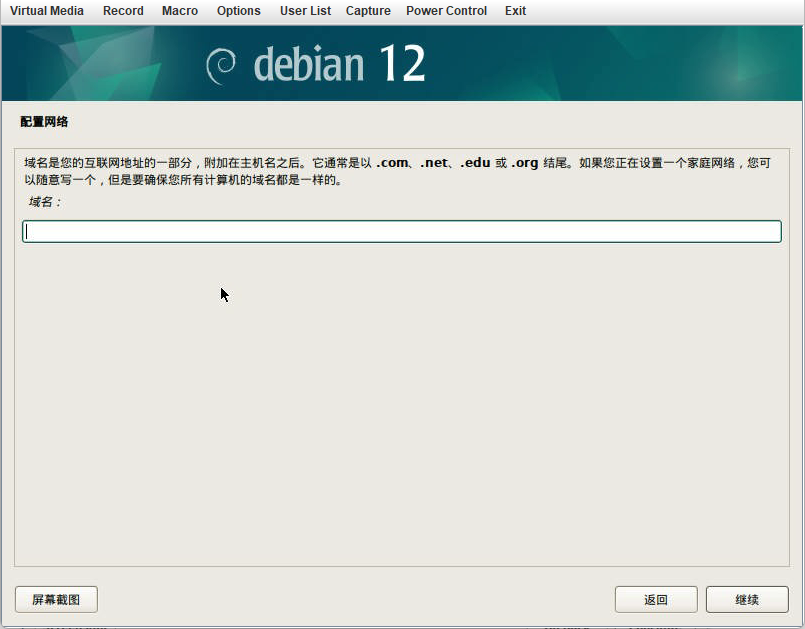Screen dimensions: 805x629
Task: Click 返回 to go back
Action: pyautogui.click(x=656, y=599)
